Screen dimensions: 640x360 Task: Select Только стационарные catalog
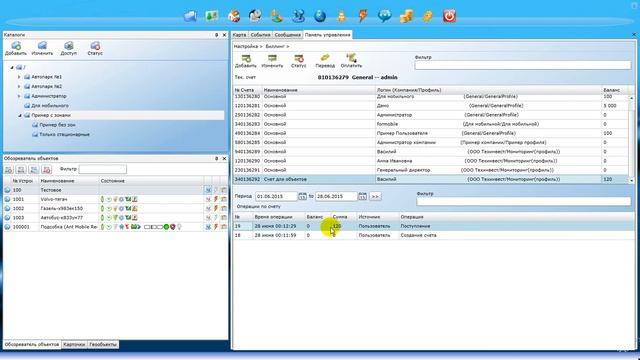coord(64,134)
